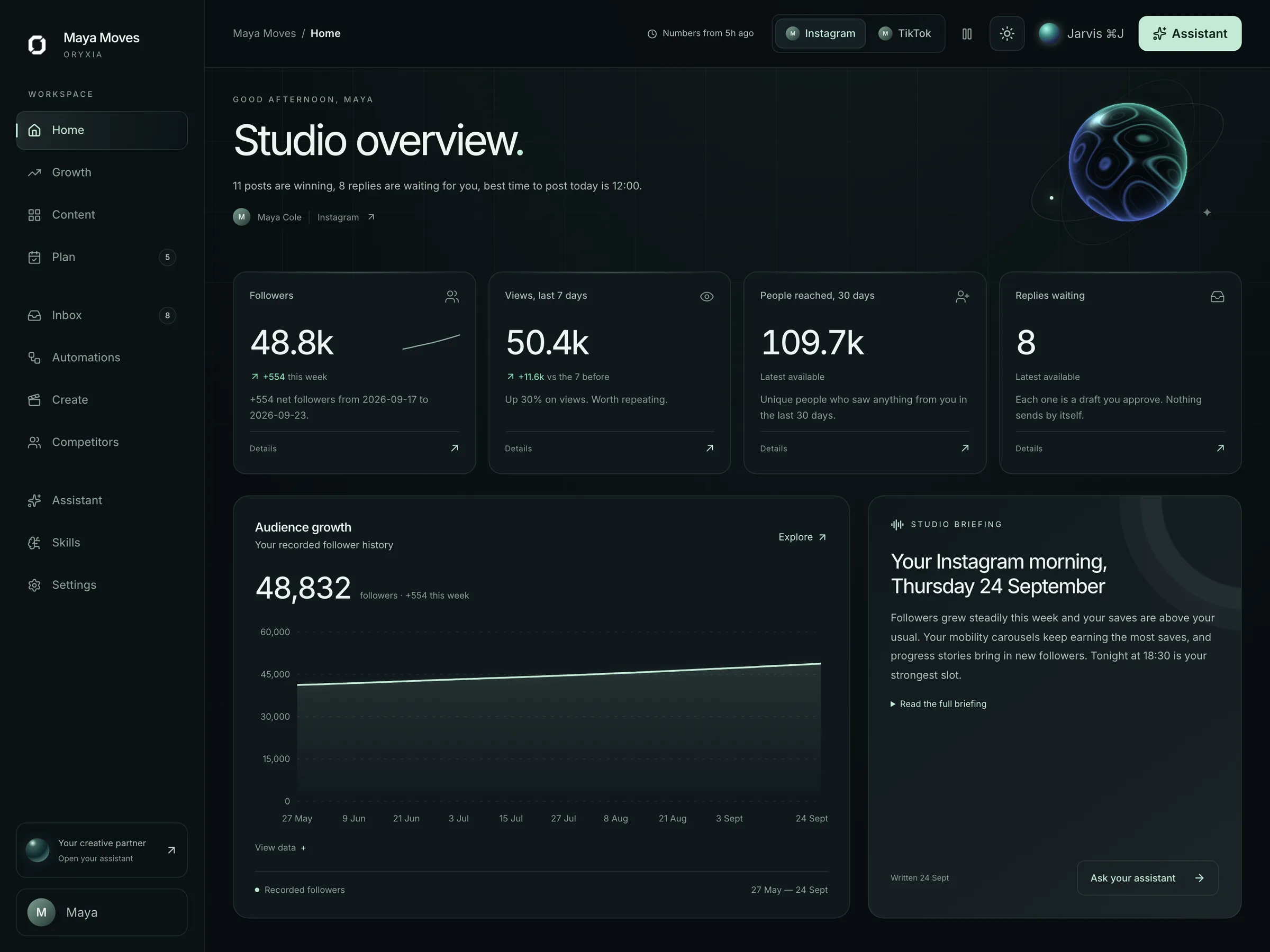Screen dimensions: 1270x952
Task: Open the Automations section
Action: point(102,358)
